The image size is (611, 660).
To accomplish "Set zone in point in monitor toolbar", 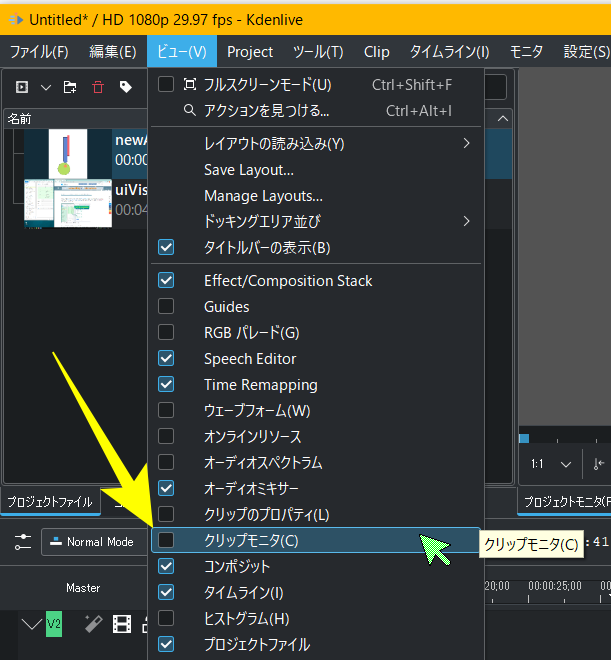I will 598,464.
